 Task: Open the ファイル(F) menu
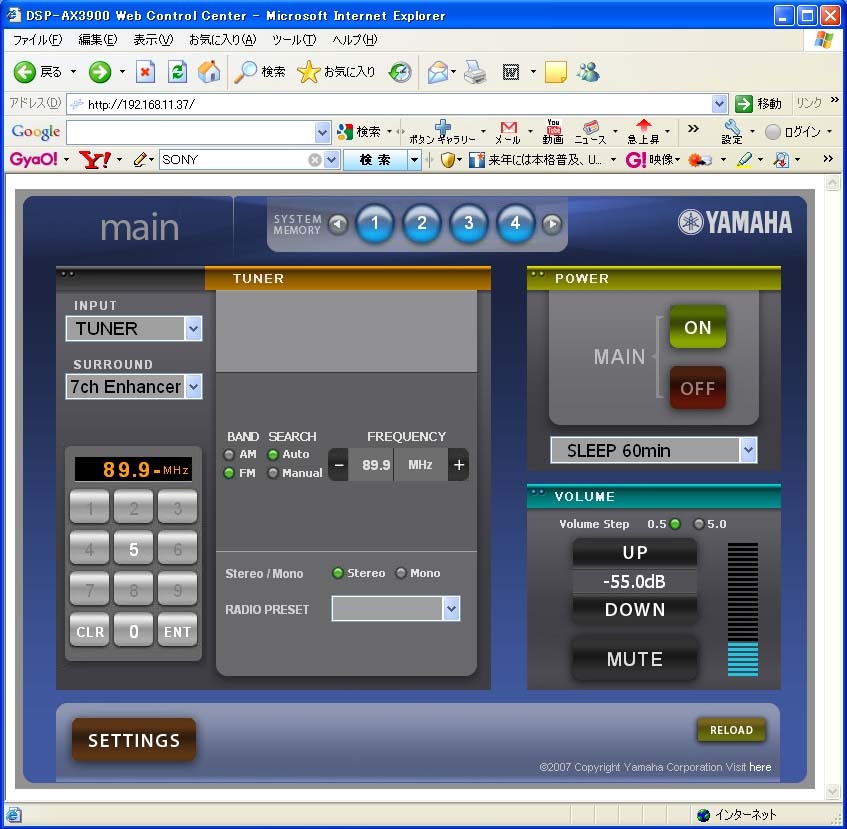(x=37, y=40)
